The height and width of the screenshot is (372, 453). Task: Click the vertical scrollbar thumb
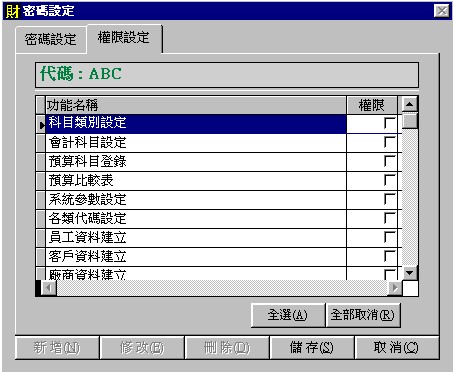[410, 121]
